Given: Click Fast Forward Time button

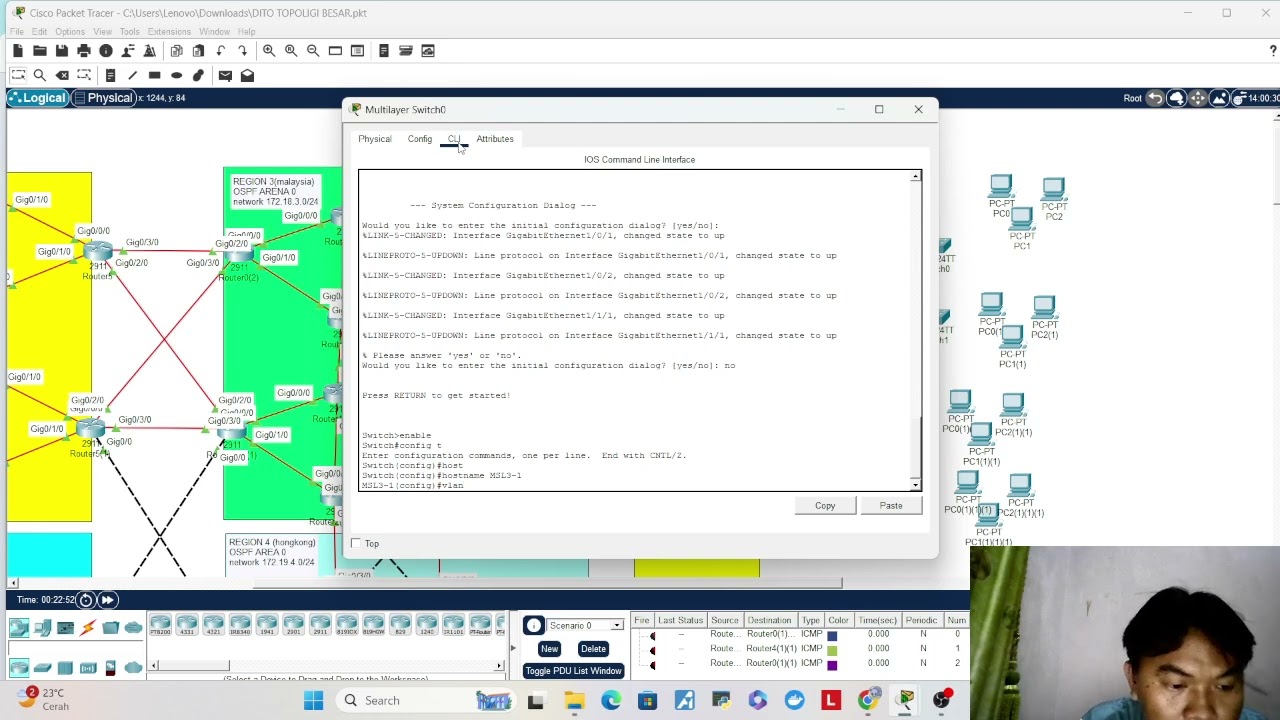Looking at the screenshot, I should pos(107,600).
